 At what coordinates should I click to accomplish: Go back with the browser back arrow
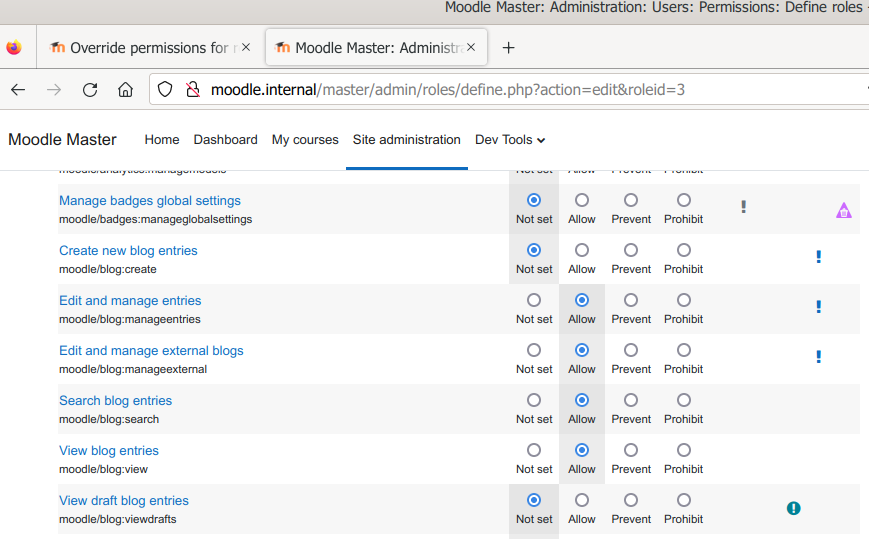[x=18, y=90]
